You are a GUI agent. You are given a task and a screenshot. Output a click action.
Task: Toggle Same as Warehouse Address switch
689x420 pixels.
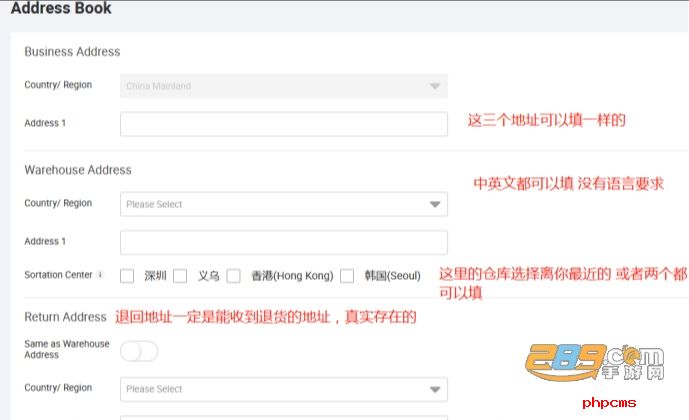pos(139,351)
